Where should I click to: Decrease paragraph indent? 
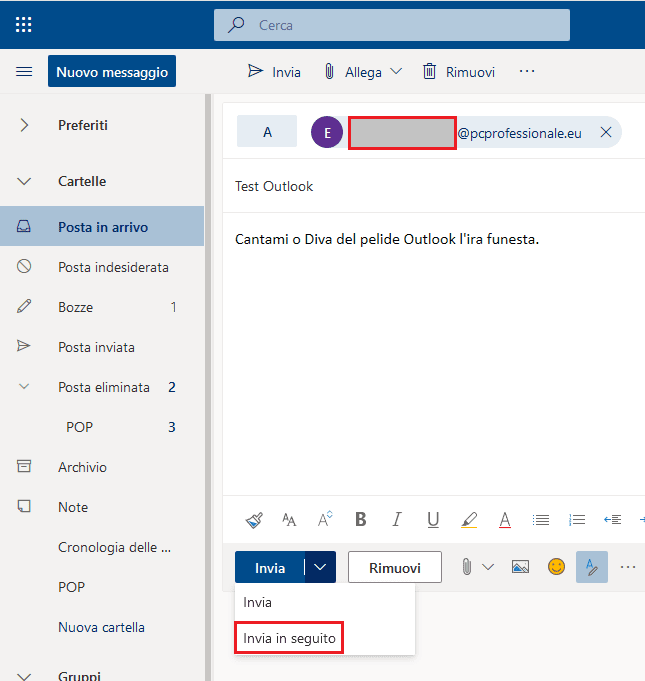(x=612, y=520)
